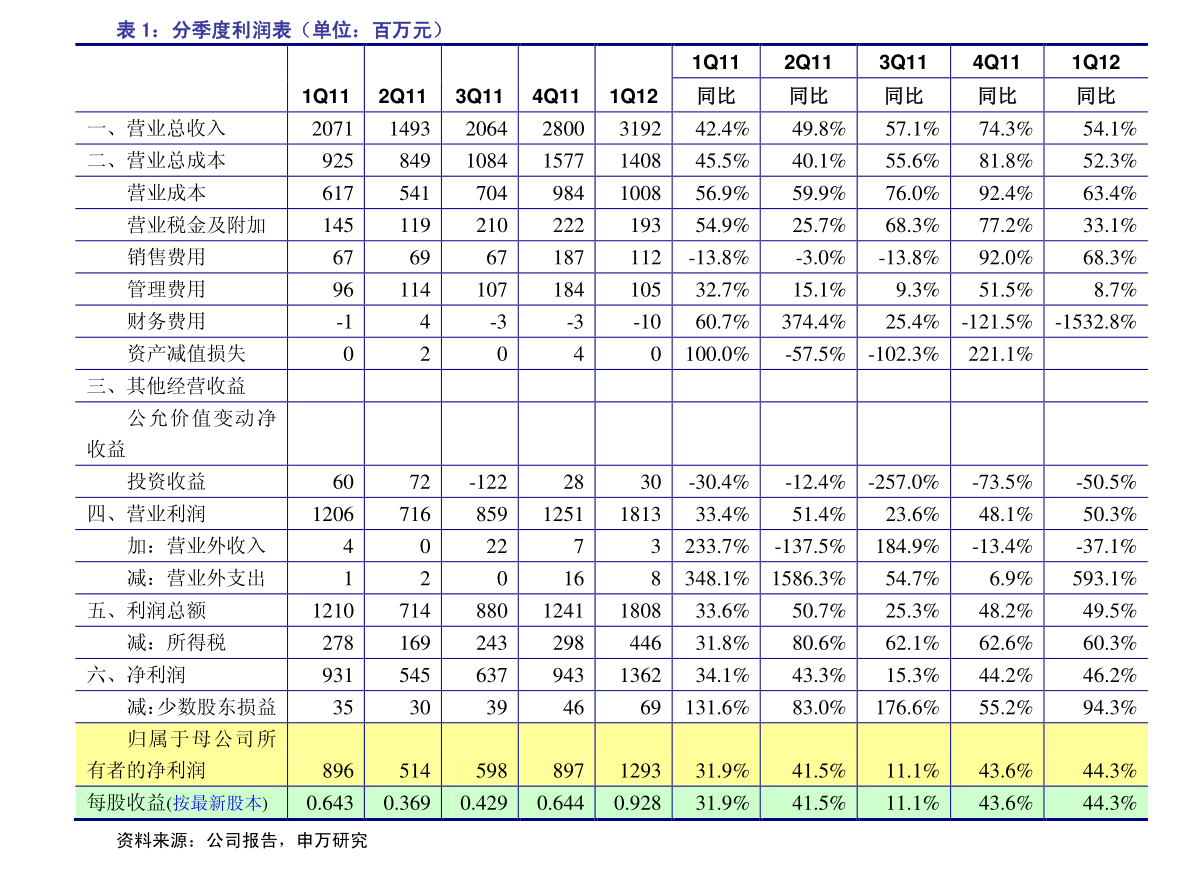Viewport: 1191px width, 871px height.
Task: Click revenue value 1493 for 2Q11
Action: [409, 129]
